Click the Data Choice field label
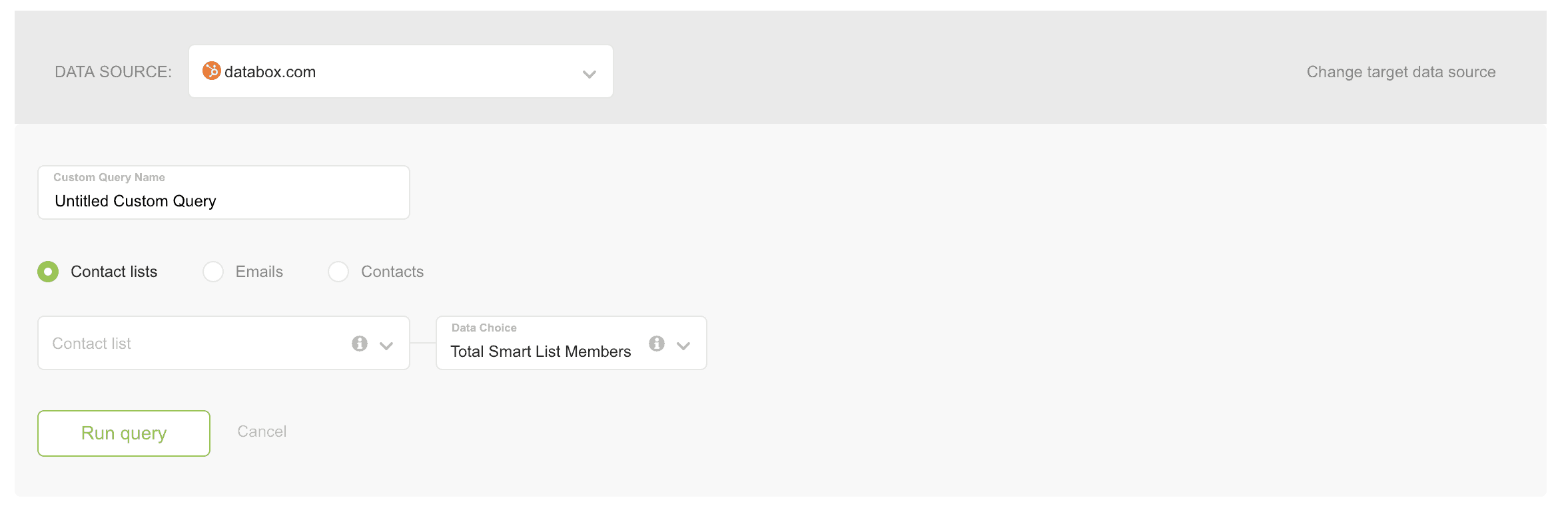The height and width of the screenshot is (510, 1568). point(484,328)
